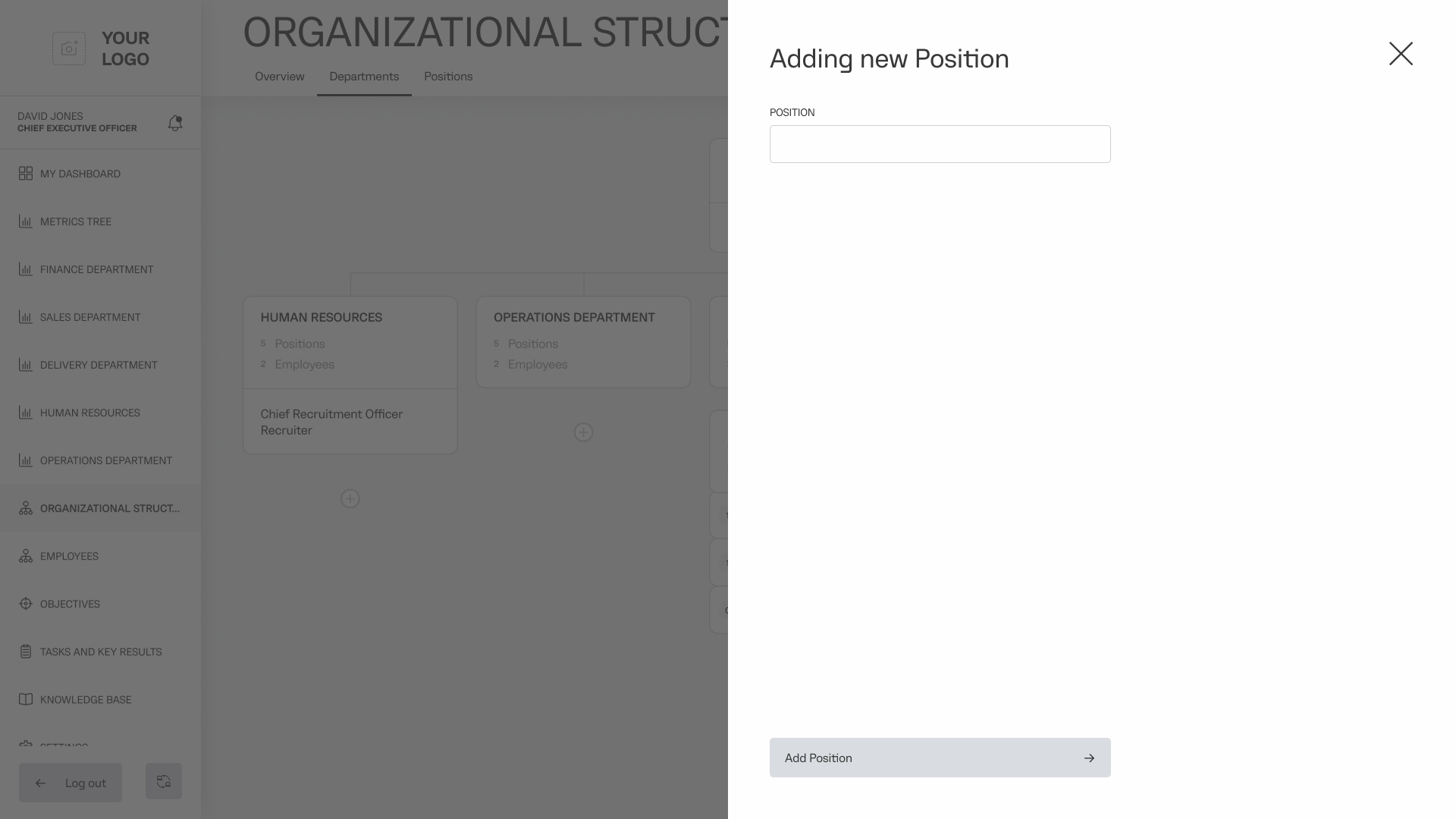Open the Positions tab

pos(448,77)
